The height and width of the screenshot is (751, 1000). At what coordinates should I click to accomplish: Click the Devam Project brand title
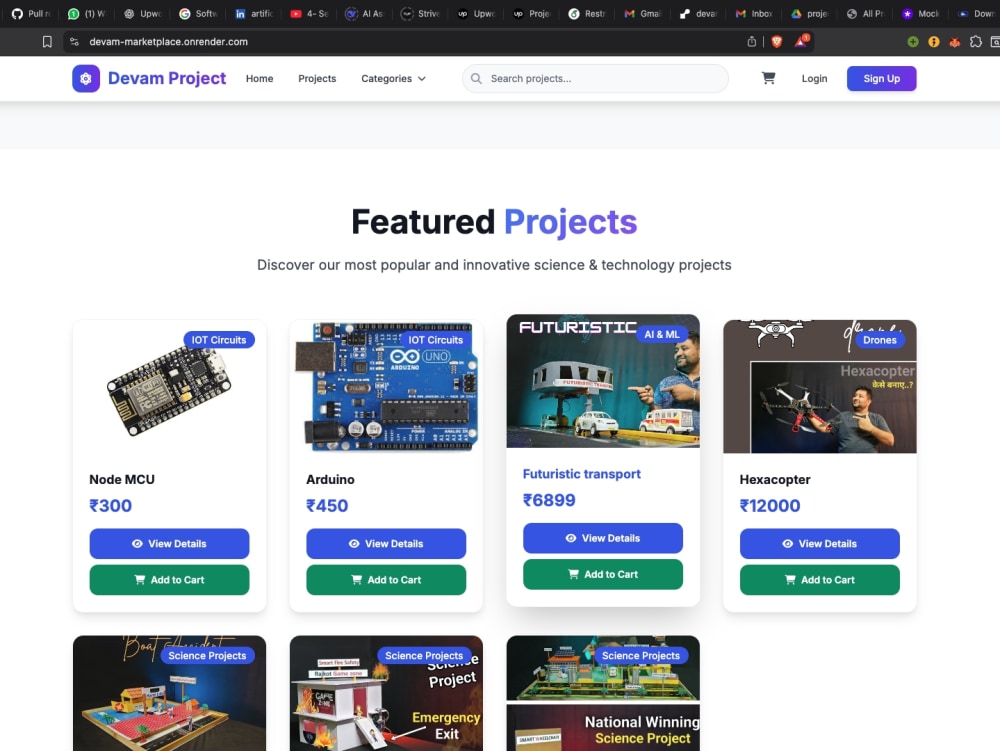coord(166,78)
